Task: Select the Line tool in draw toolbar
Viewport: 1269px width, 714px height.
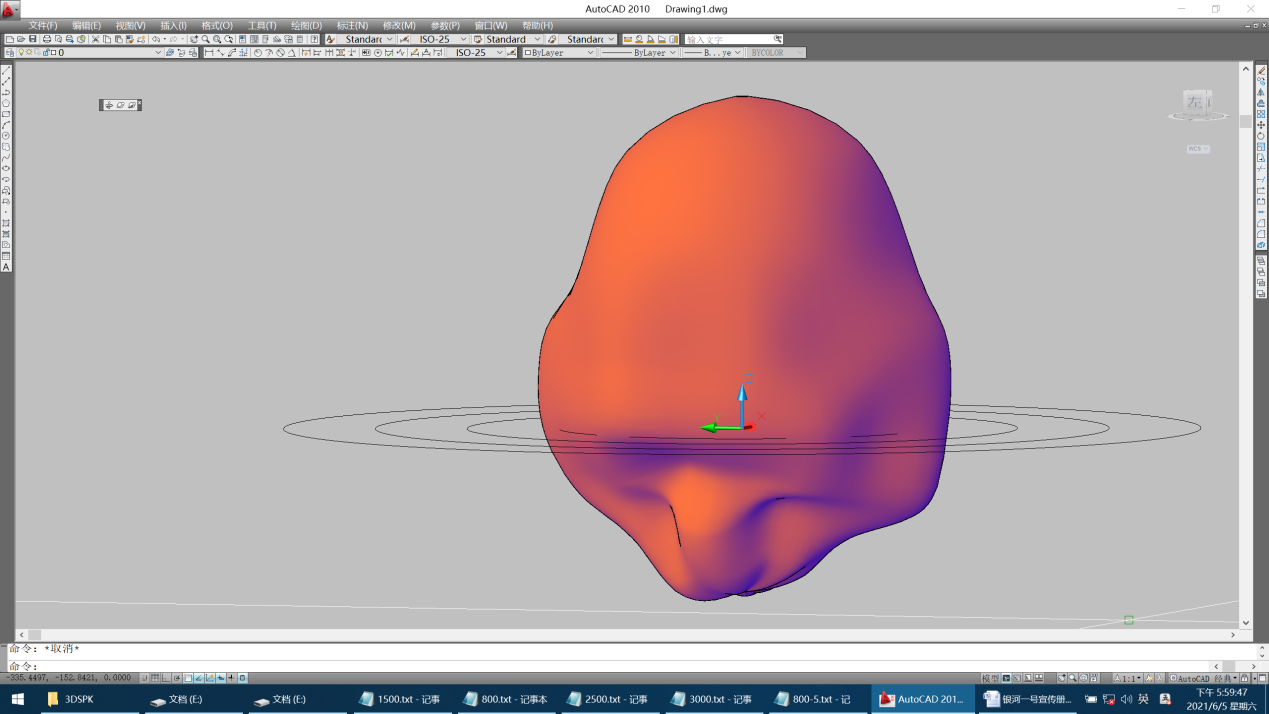Action: pos(6,71)
